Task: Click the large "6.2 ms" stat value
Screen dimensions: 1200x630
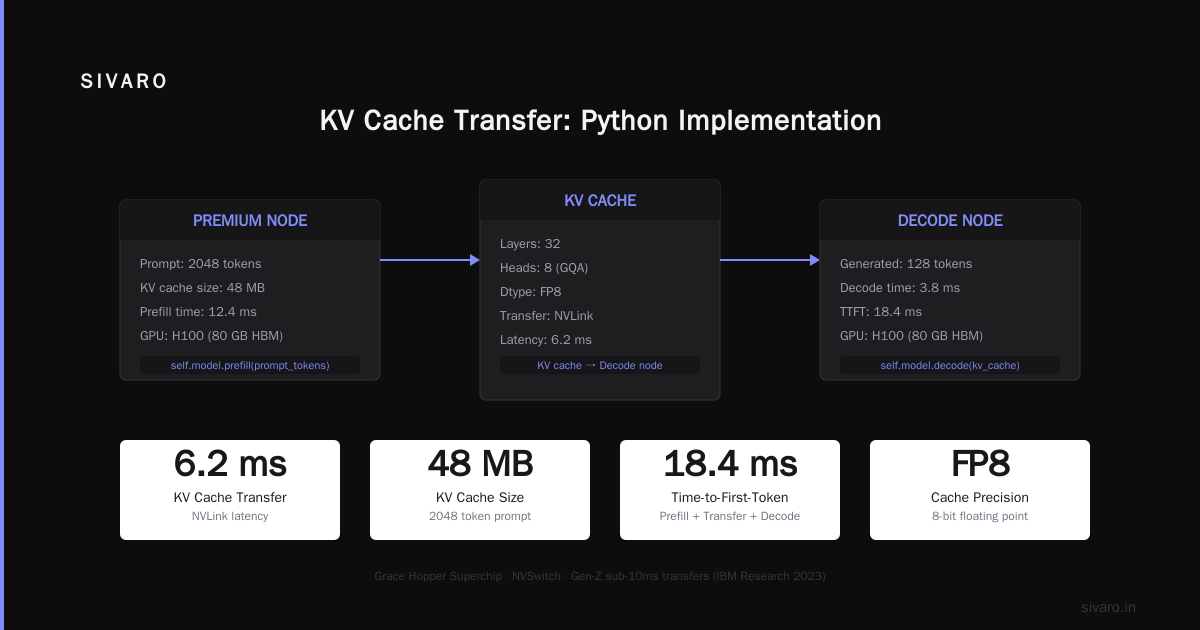Action: (x=230, y=463)
